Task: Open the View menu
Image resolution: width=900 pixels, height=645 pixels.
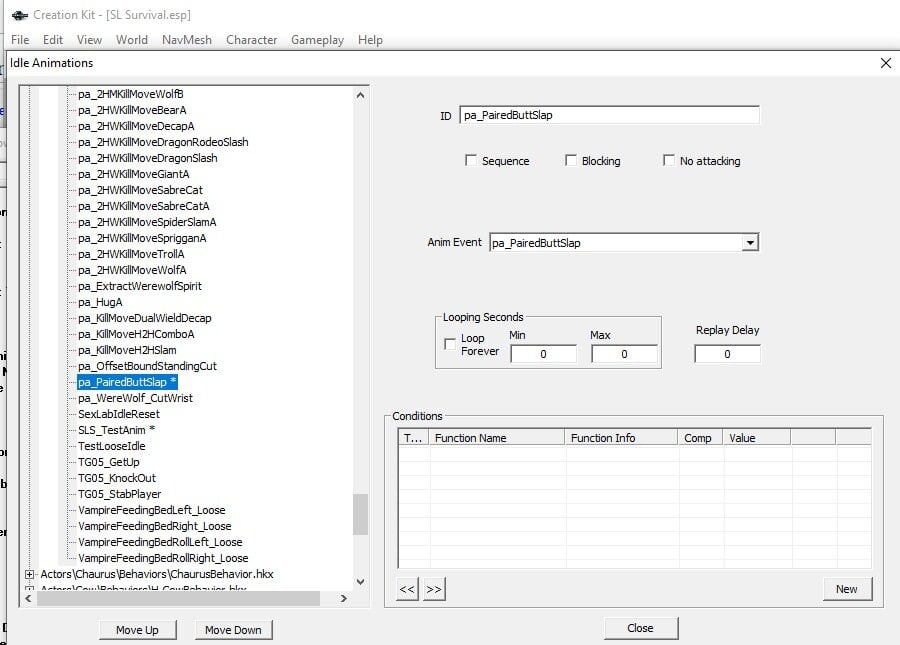Action: pyautogui.click(x=90, y=40)
